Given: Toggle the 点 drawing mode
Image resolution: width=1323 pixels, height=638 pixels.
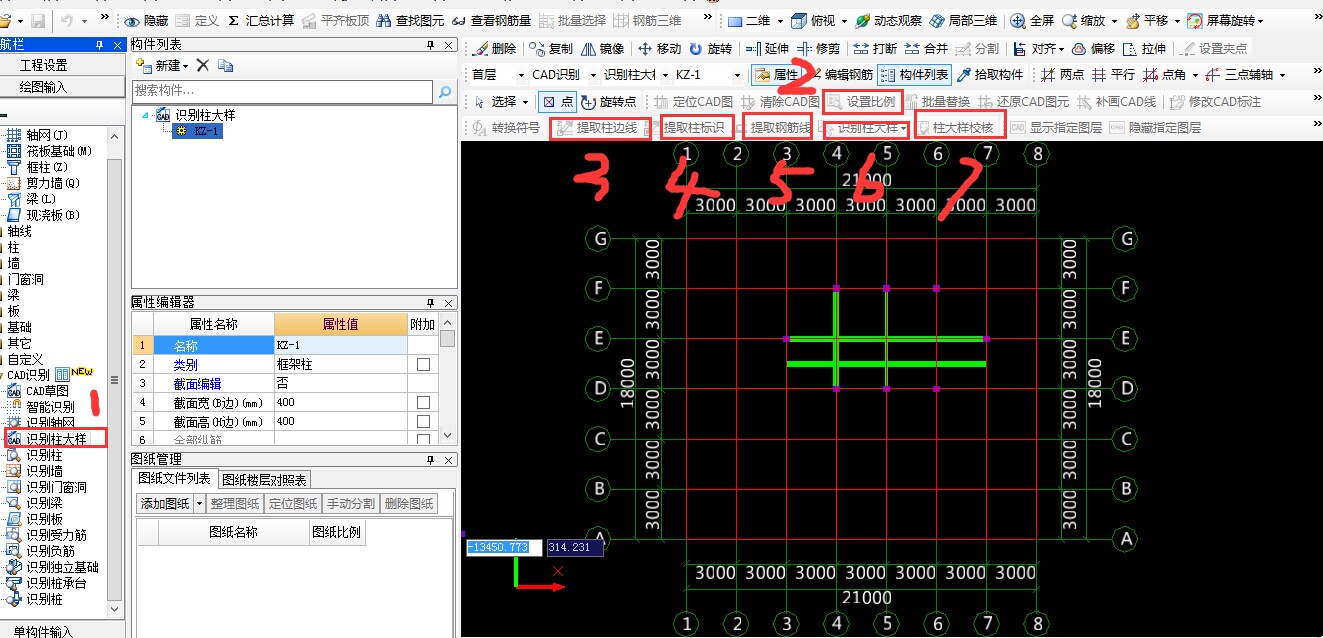Looking at the screenshot, I should pyautogui.click(x=558, y=102).
